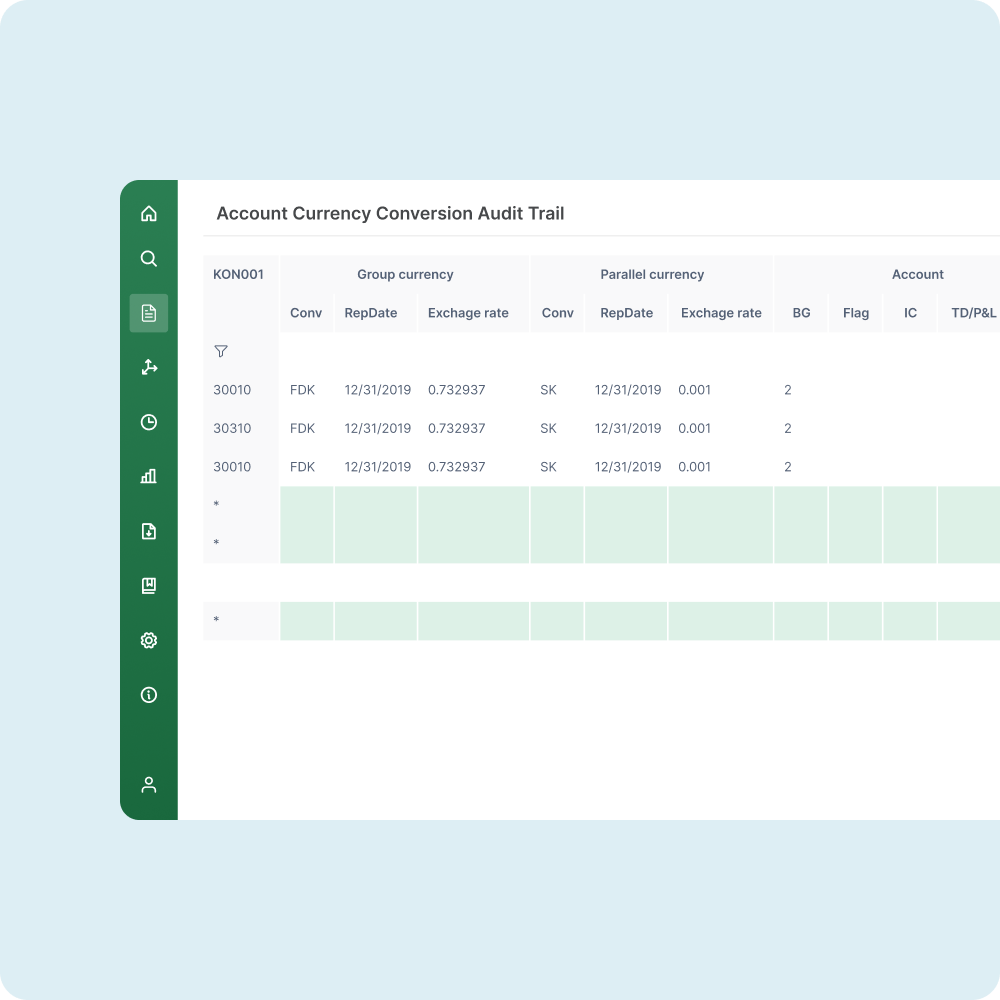Select the row with account 30310
This screenshot has width=1000, height=1000.
pyautogui.click(x=232, y=428)
